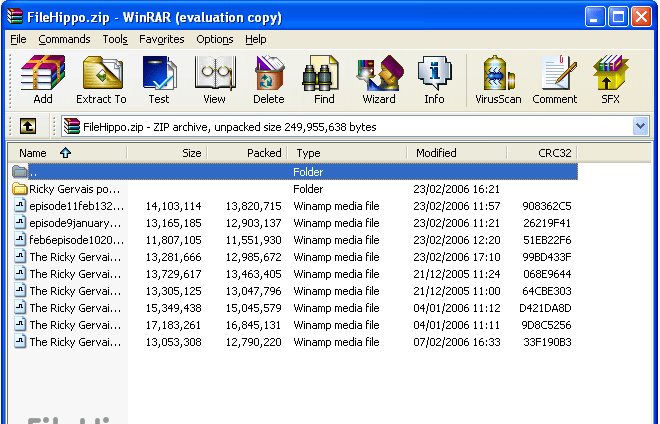Click the Test archive icon
Viewport: 660px width, 424px height.
click(x=159, y=73)
